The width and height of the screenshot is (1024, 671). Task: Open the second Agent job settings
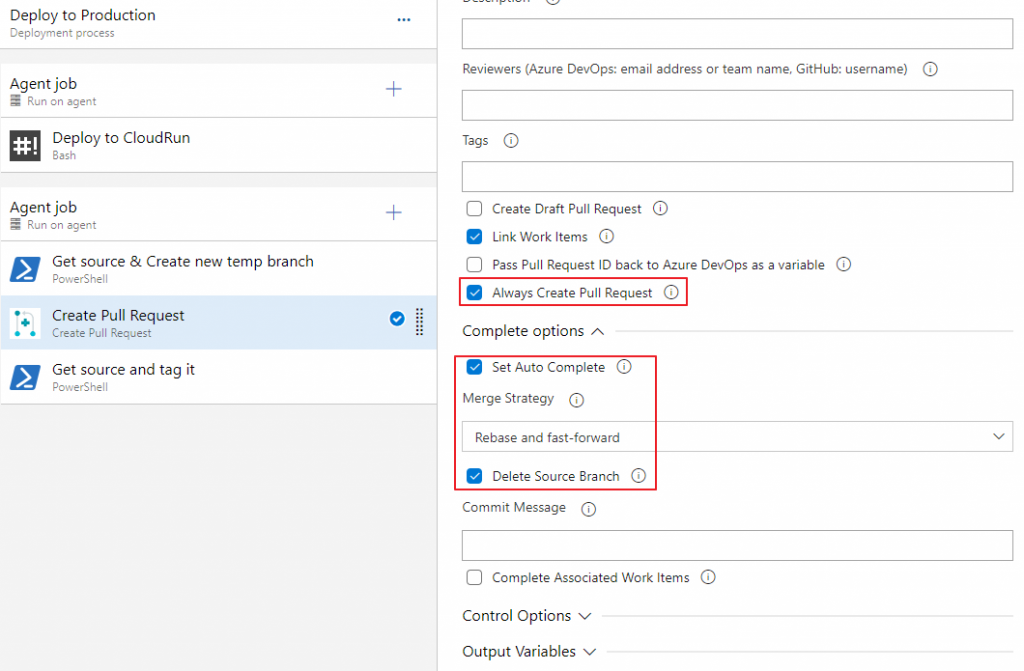coord(219,214)
